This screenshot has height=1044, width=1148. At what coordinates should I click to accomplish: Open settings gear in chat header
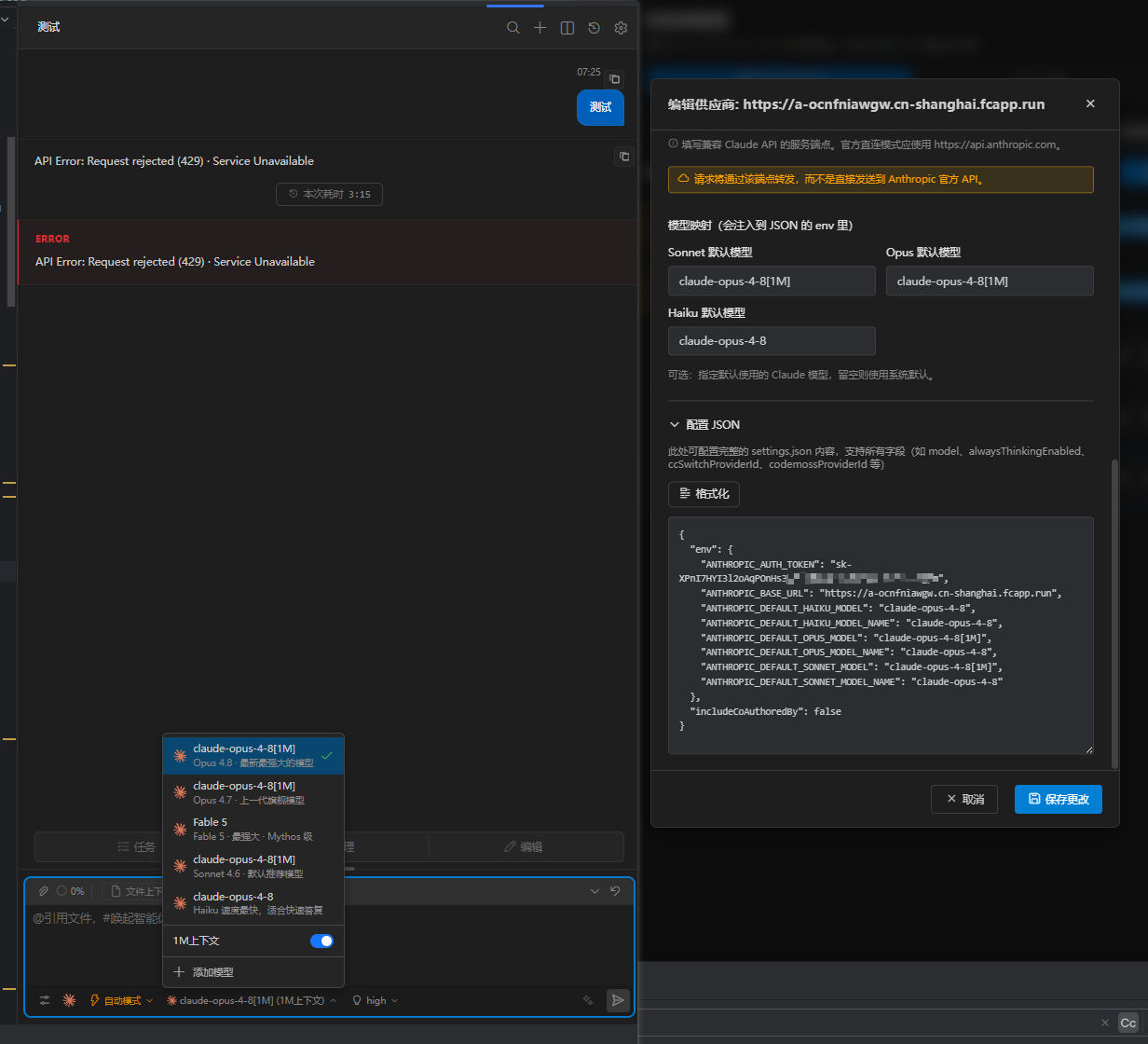(621, 28)
